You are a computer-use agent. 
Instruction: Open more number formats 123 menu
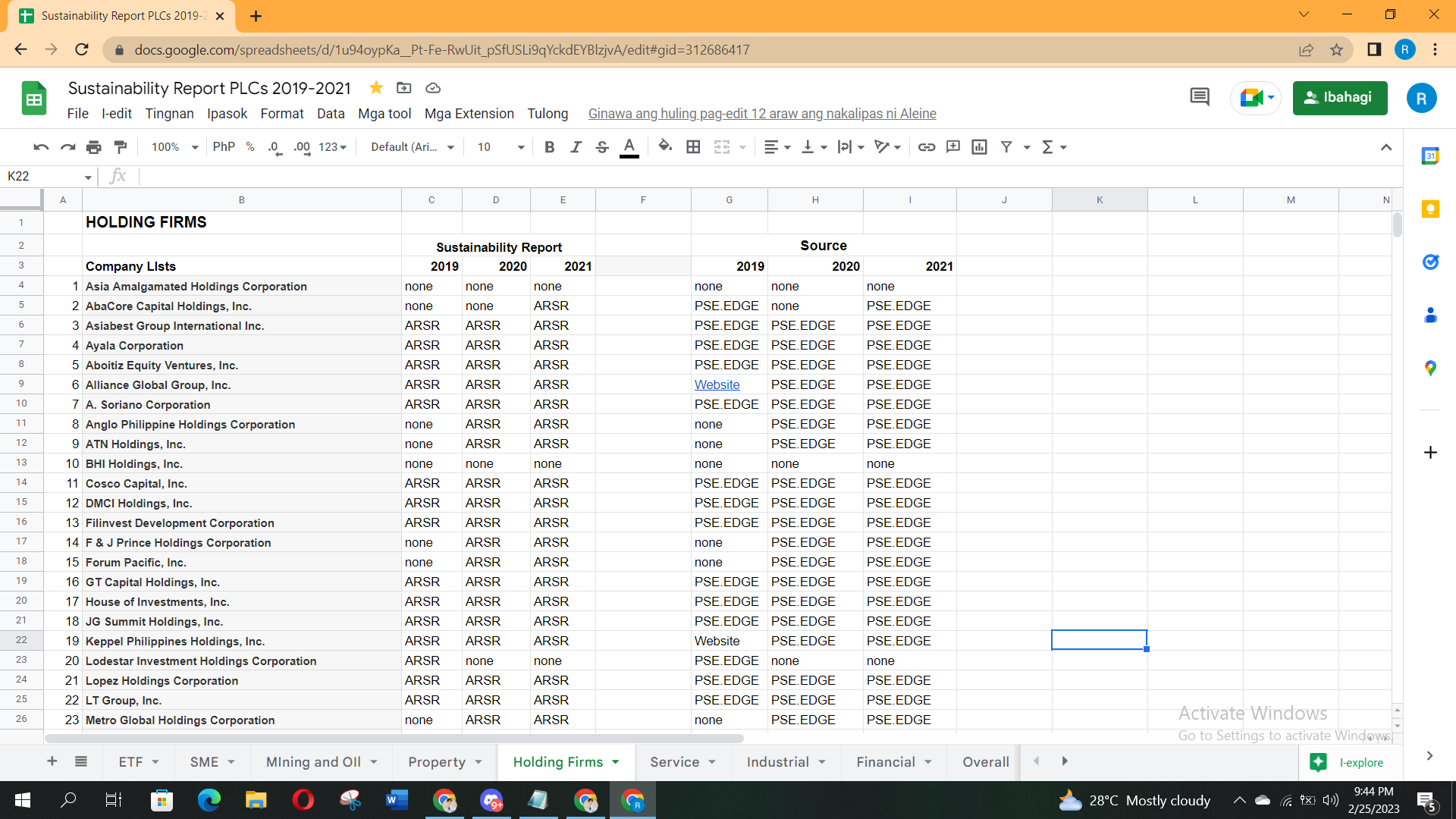(332, 147)
